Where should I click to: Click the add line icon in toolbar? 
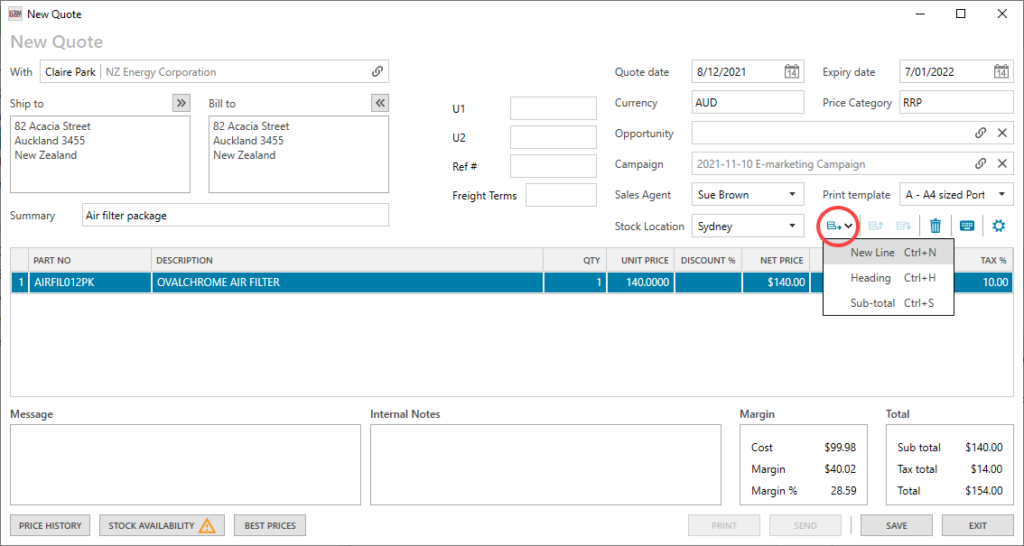point(833,226)
